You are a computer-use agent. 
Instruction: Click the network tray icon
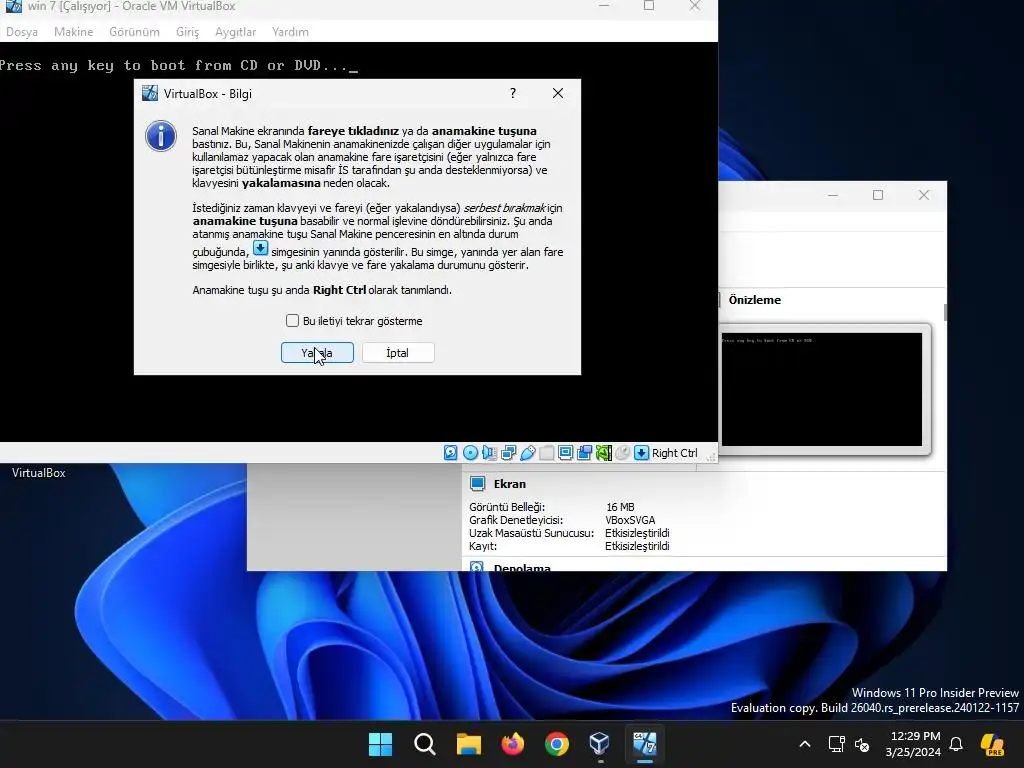tap(836, 744)
